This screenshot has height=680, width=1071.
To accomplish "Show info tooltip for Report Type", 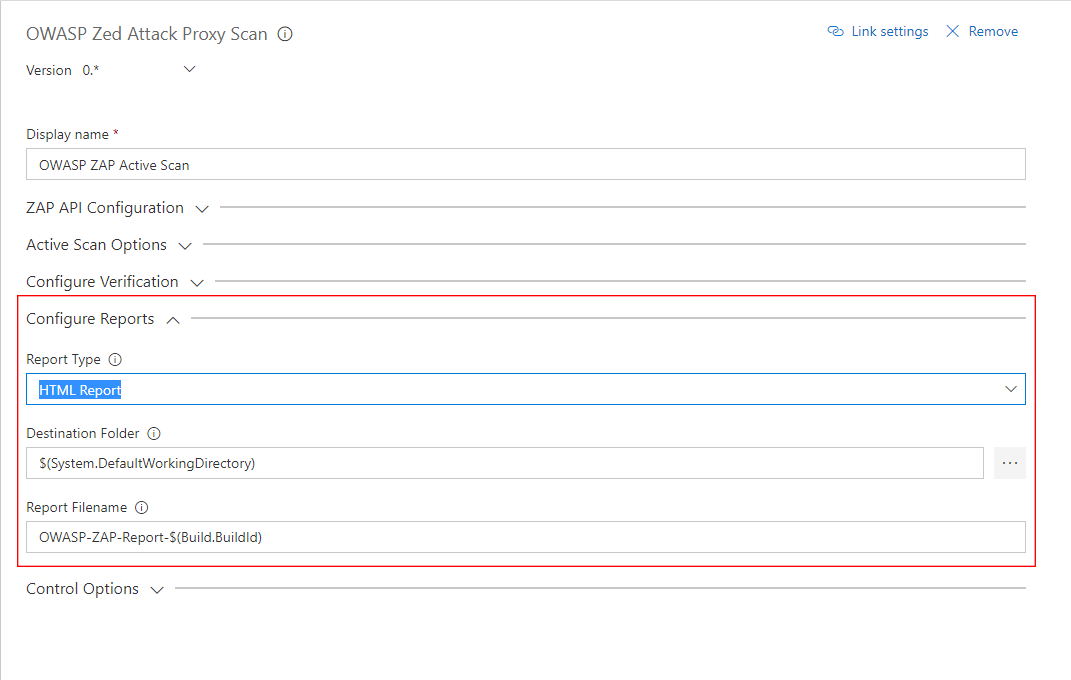I will (x=115, y=359).
